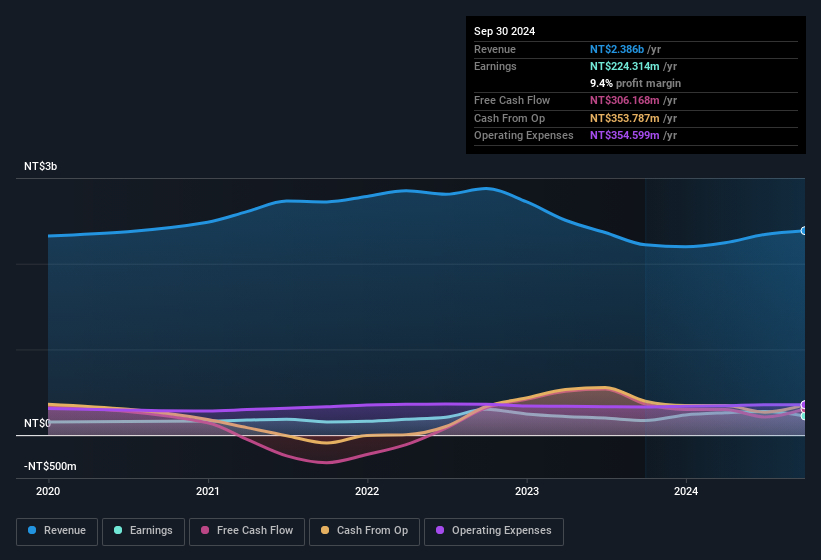Click the -NT$500m y-axis label
821x560 pixels.
(50, 466)
